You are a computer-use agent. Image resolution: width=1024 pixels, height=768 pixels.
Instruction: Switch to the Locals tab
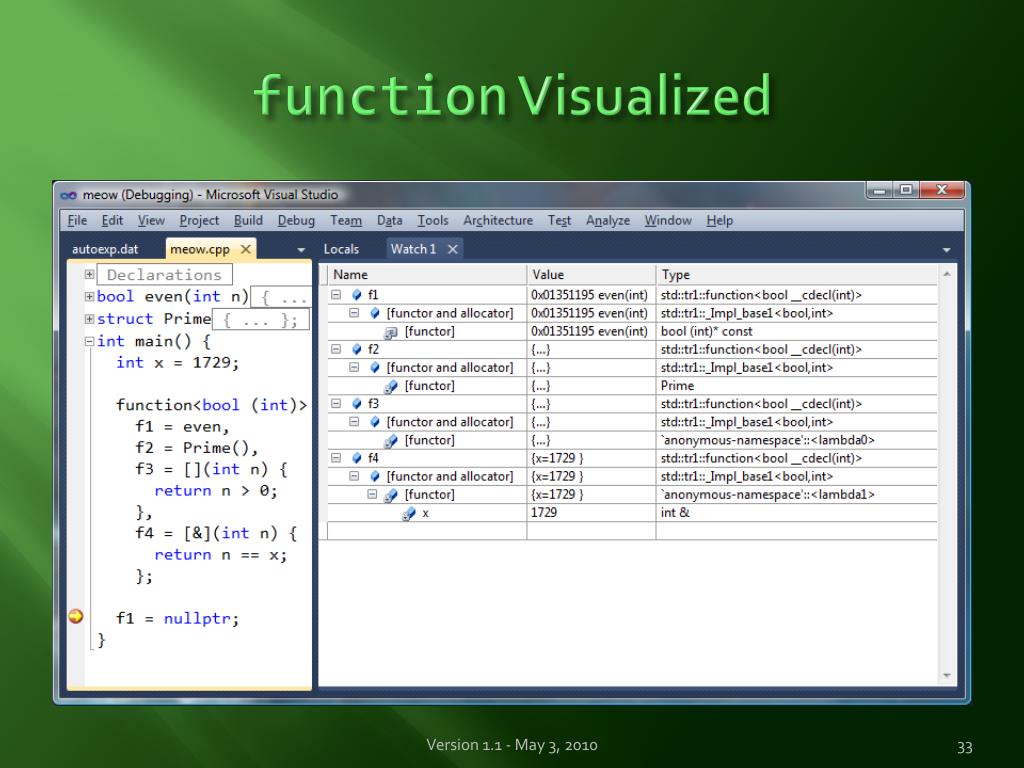click(341, 249)
